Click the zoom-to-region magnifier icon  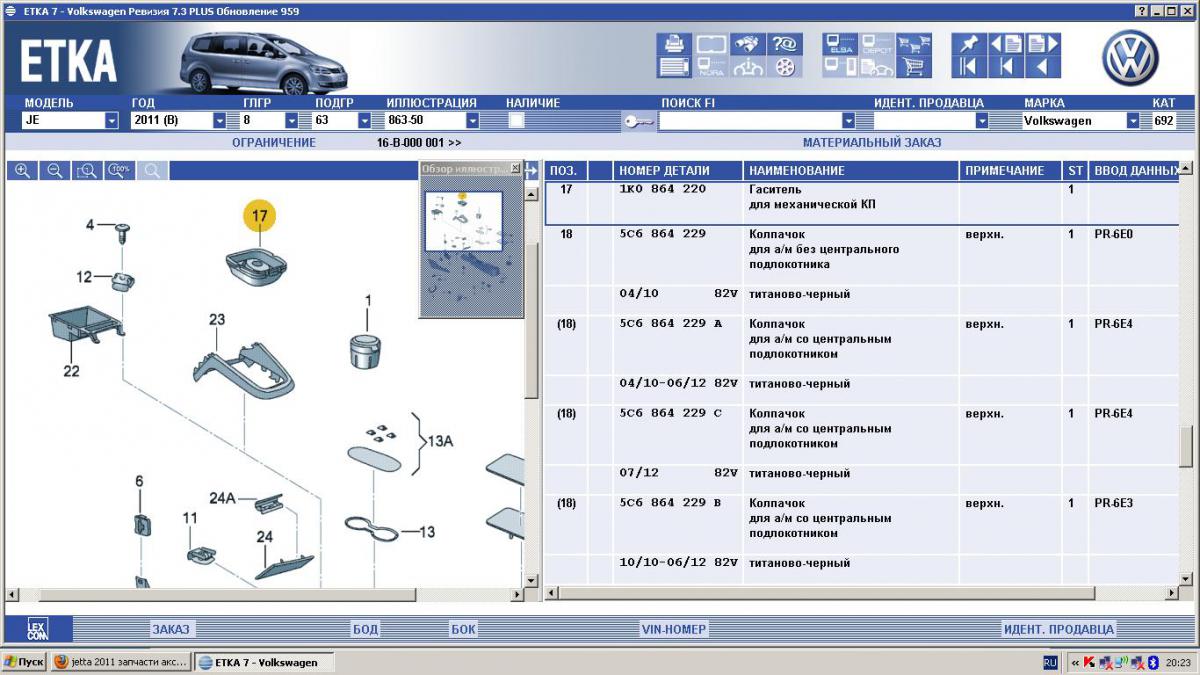pos(87,171)
